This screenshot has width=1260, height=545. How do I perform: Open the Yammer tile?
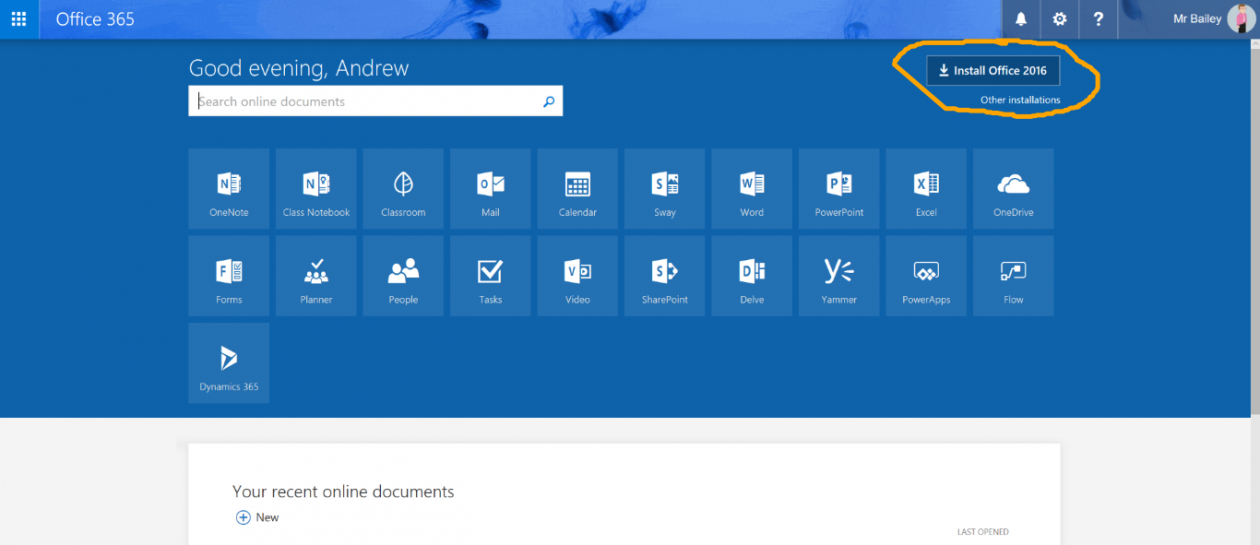click(839, 276)
